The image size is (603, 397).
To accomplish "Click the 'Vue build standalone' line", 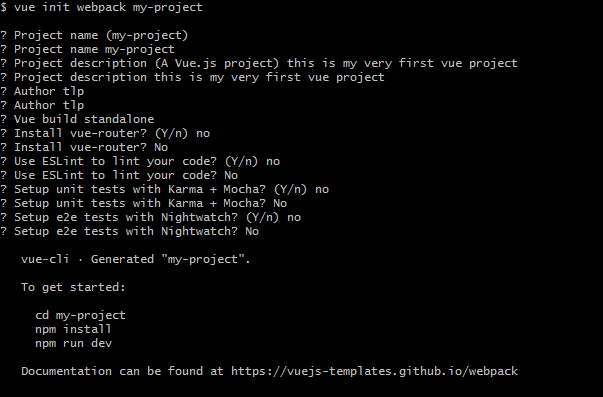I will click(77, 119).
